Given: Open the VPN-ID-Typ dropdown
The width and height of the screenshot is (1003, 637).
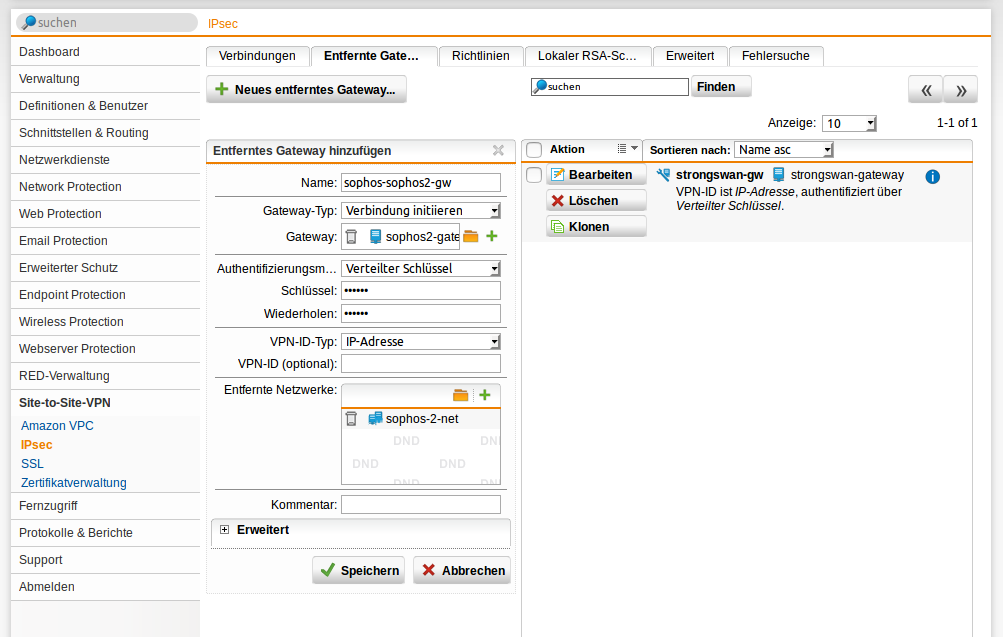Looking at the screenshot, I should click(492, 341).
